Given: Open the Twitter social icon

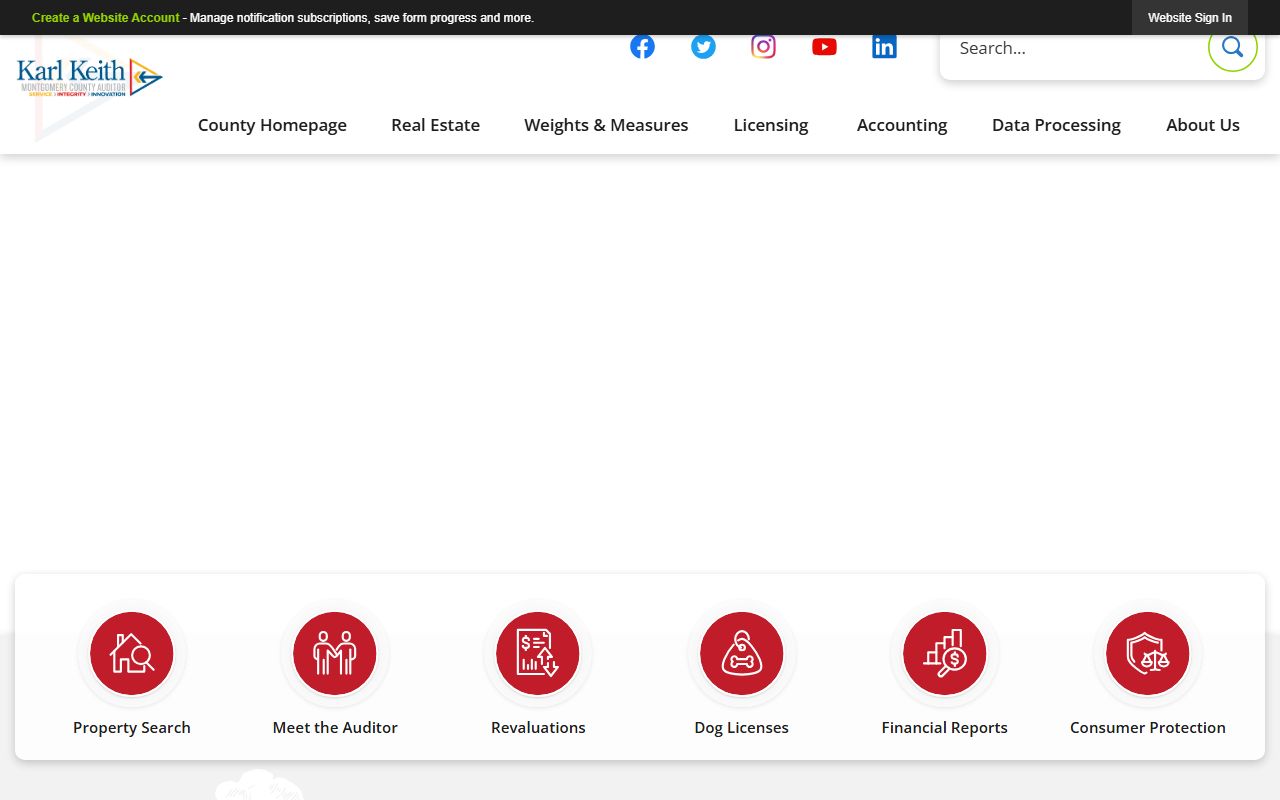Looking at the screenshot, I should pyautogui.click(x=703, y=47).
